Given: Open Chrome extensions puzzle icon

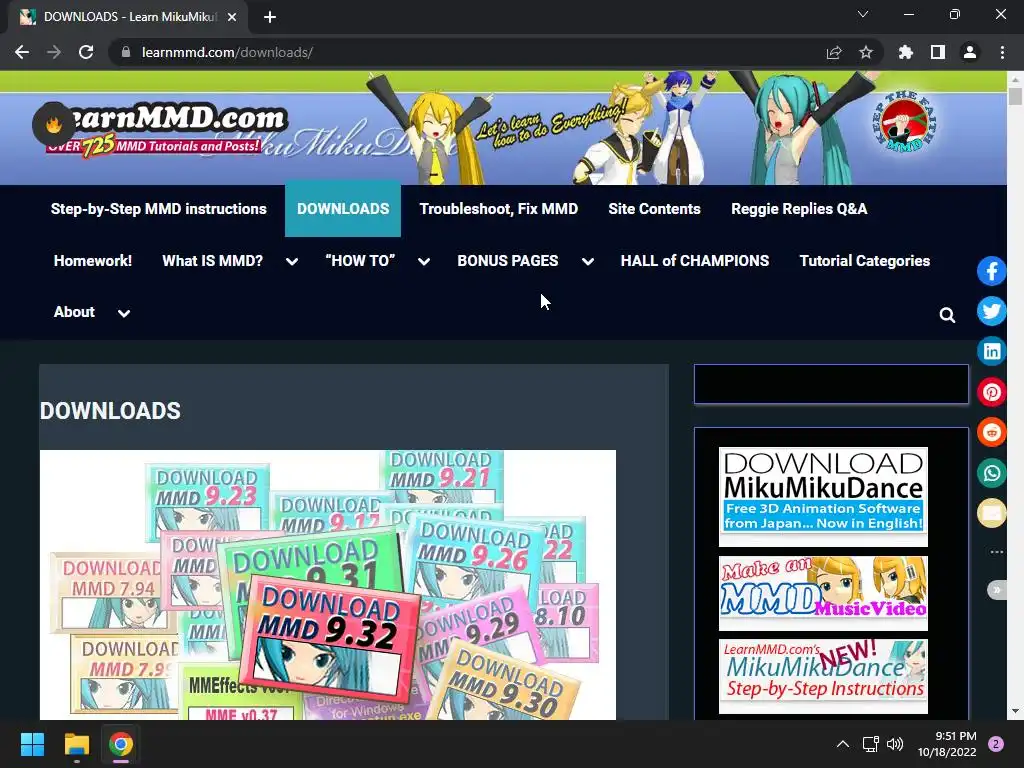Looking at the screenshot, I should click(906, 52).
